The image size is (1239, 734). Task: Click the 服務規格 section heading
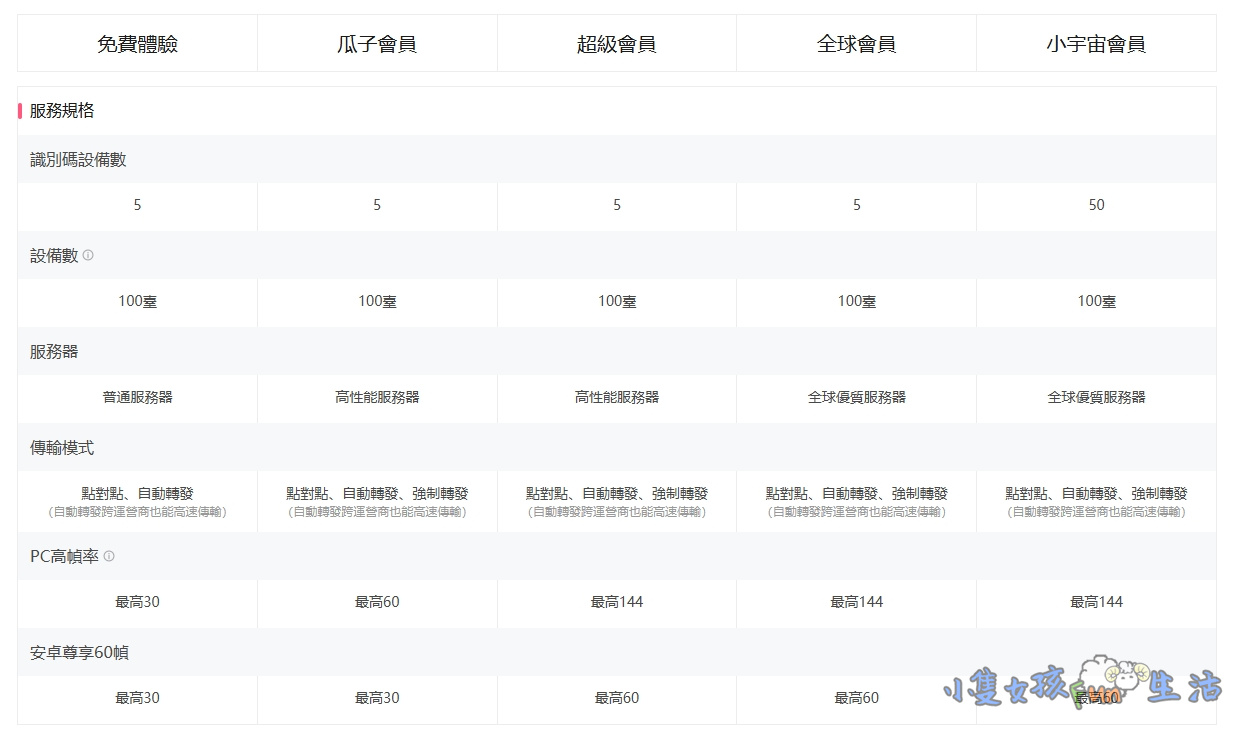[62, 111]
